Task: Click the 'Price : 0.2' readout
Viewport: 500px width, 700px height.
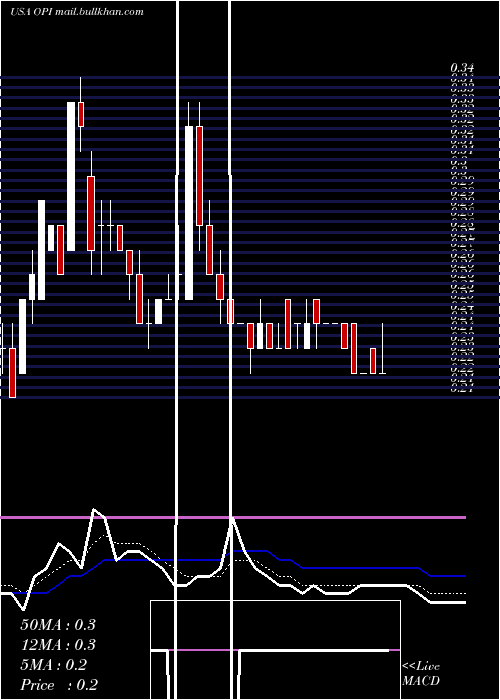Action: click(x=59, y=685)
